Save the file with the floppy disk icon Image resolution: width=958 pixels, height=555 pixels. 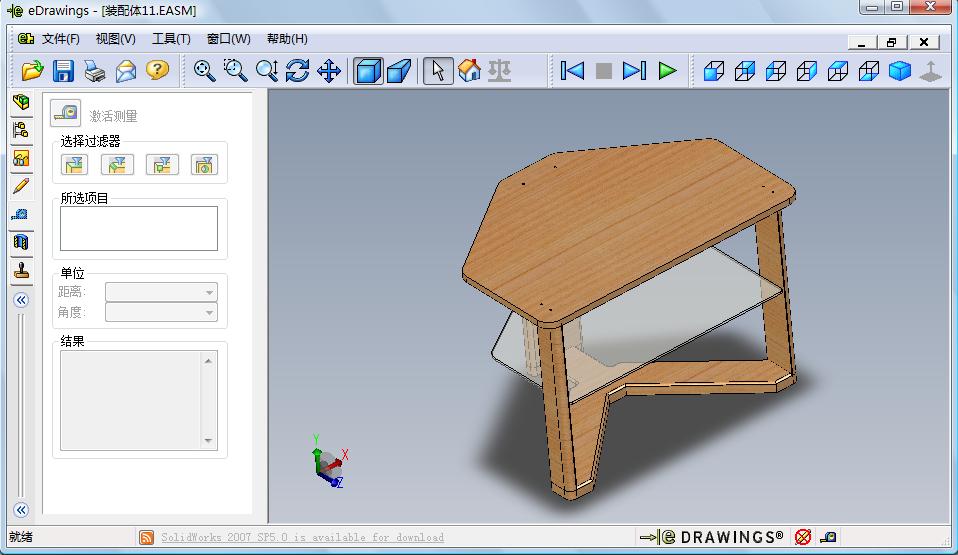pyautogui.click(x=64, y=71)
